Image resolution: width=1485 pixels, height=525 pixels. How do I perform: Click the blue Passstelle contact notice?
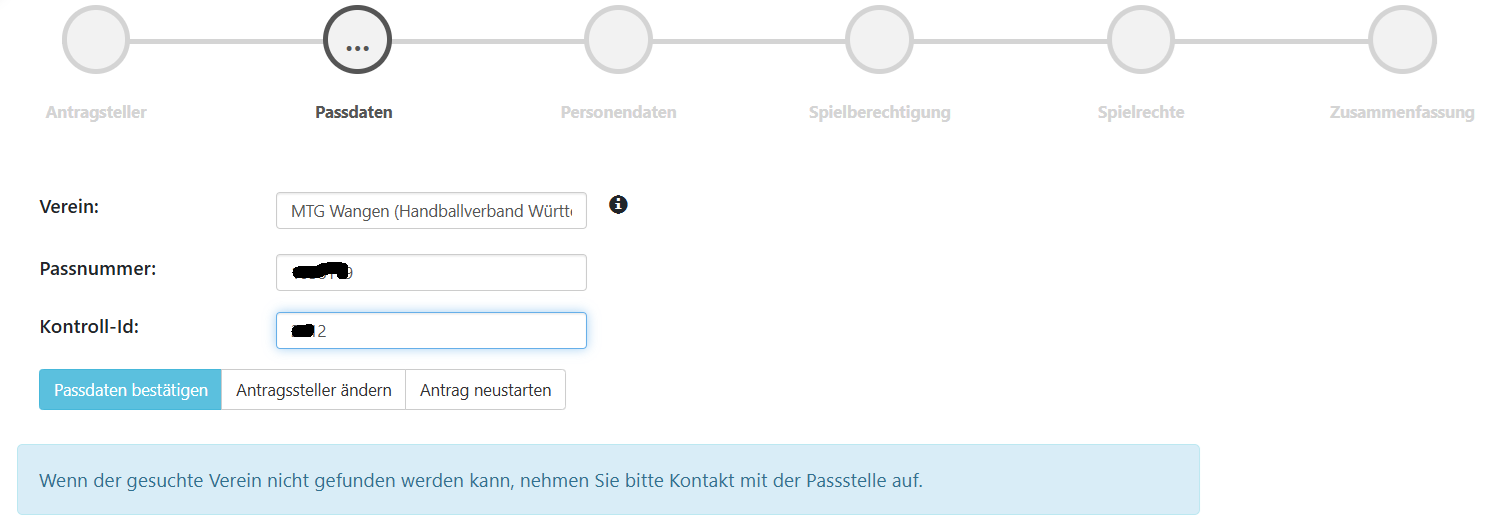[608, 480]
